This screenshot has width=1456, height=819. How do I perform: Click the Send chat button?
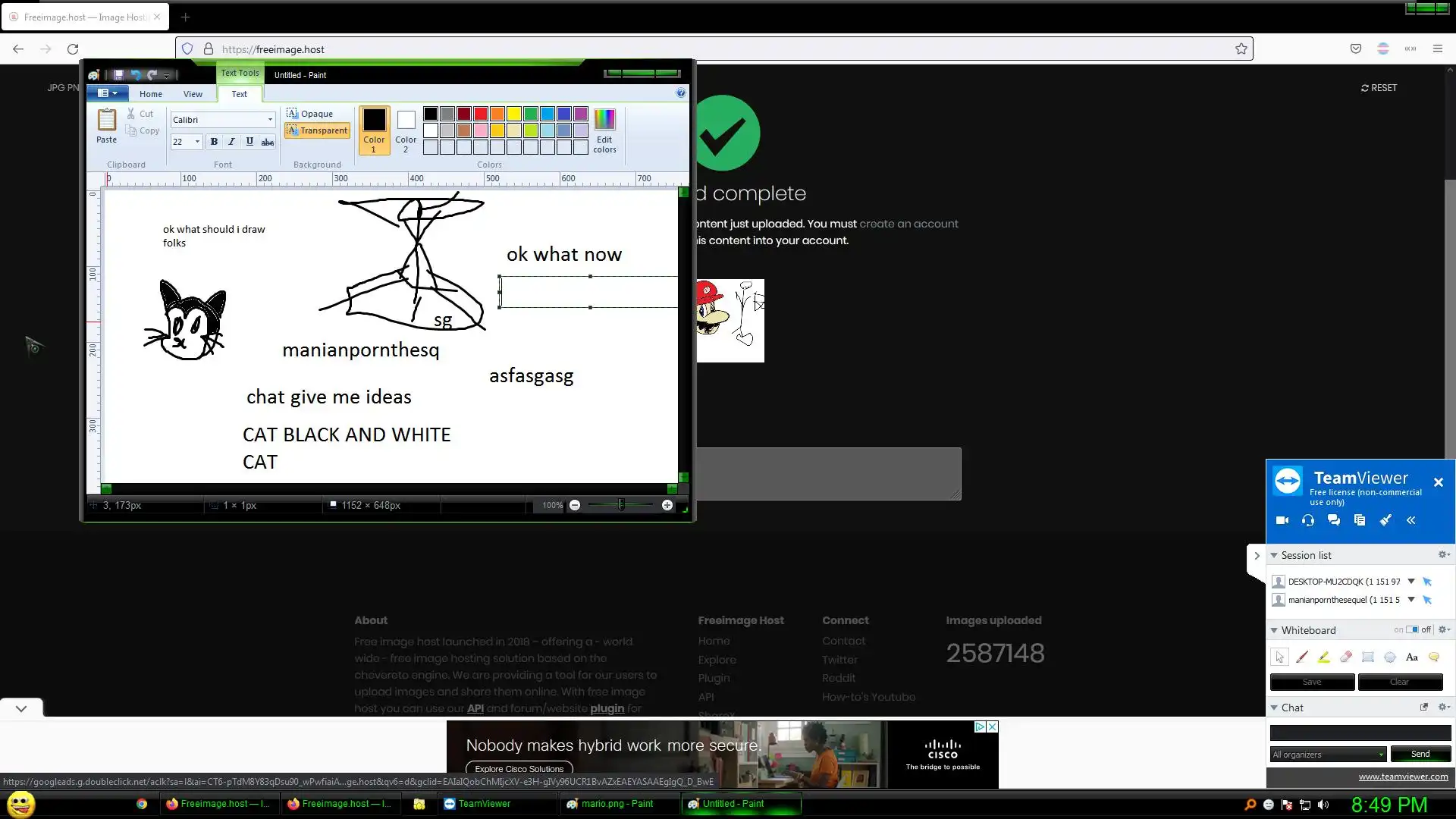(x=1420, y=754)
